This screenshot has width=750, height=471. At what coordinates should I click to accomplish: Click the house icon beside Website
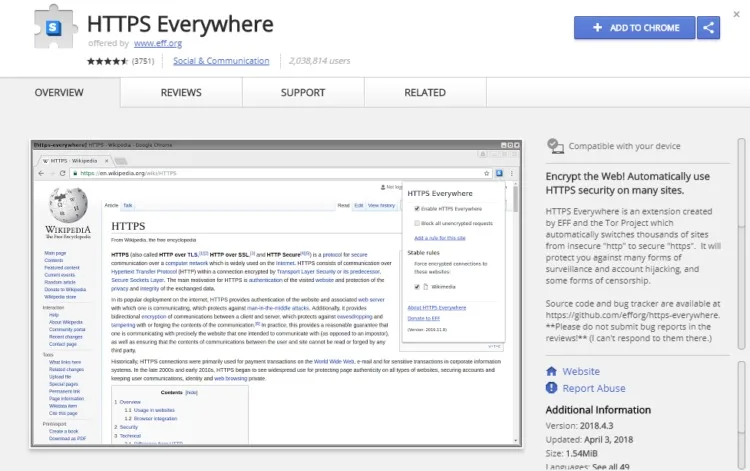point(551,371)
